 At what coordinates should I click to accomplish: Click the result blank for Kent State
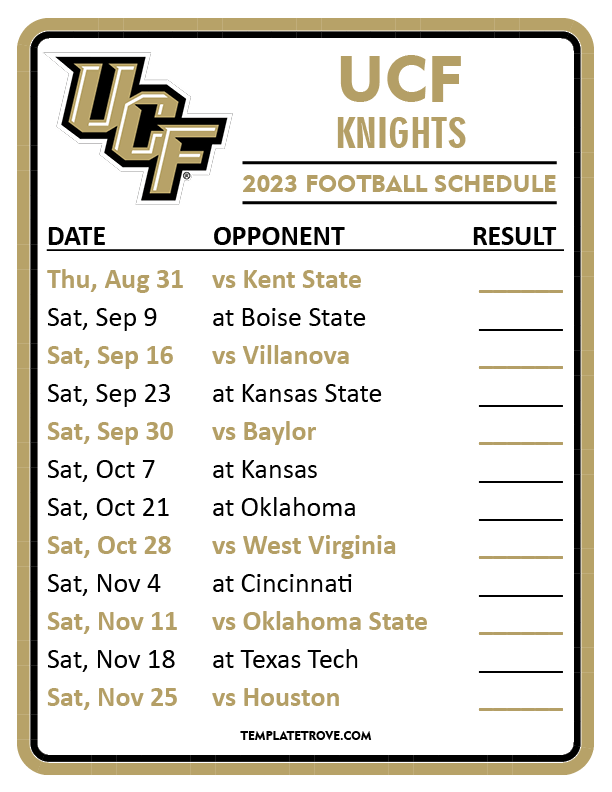pyautogui.click(x=520, y=288)
